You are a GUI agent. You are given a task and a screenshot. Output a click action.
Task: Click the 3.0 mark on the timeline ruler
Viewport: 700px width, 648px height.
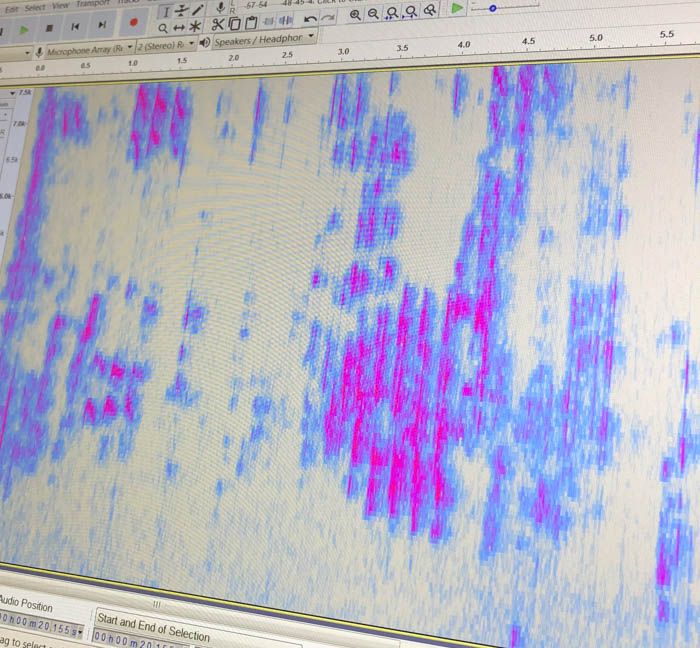(343, 52)
